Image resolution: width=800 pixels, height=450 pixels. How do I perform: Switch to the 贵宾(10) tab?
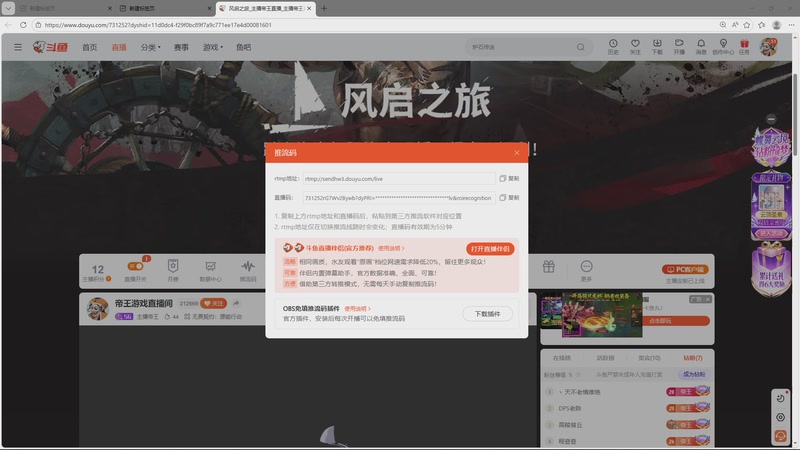tap(649, 358)
